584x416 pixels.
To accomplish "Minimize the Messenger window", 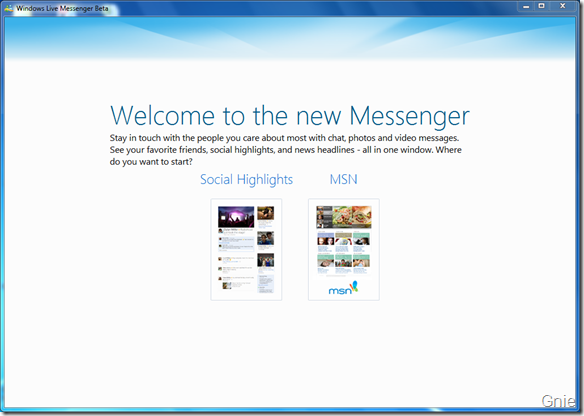I will click(526, 6).
